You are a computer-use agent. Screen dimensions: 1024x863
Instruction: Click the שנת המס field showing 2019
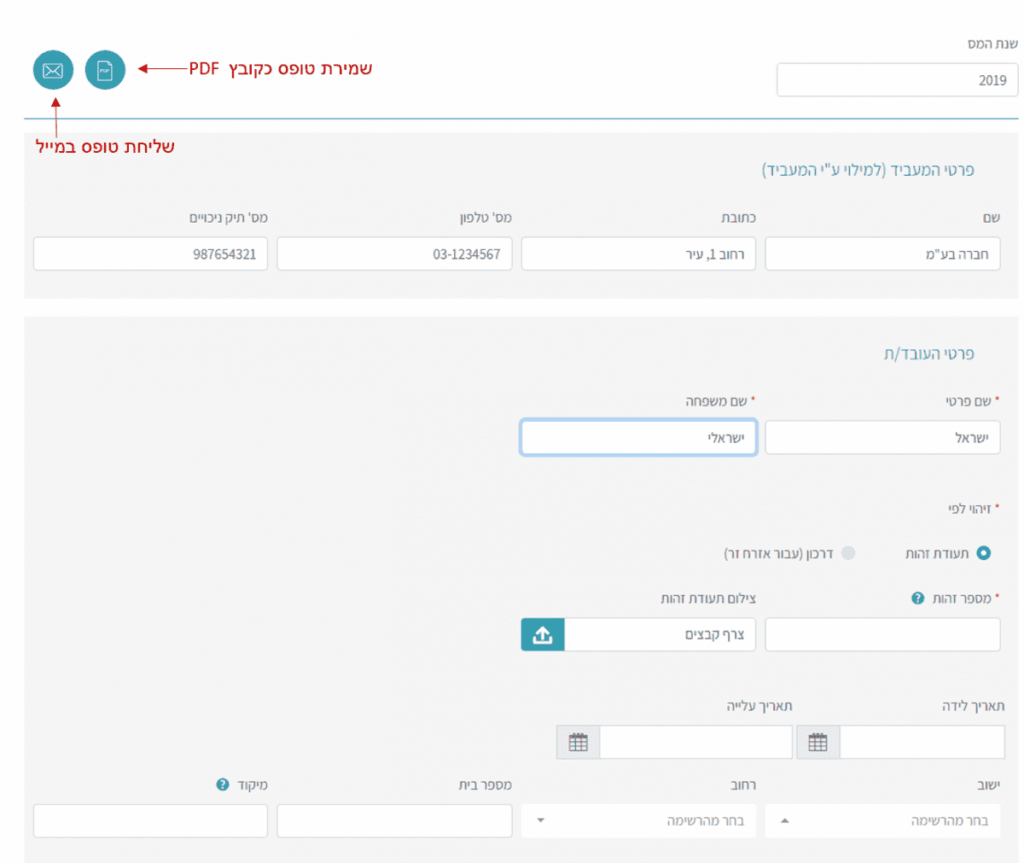[x=897, y=80]
